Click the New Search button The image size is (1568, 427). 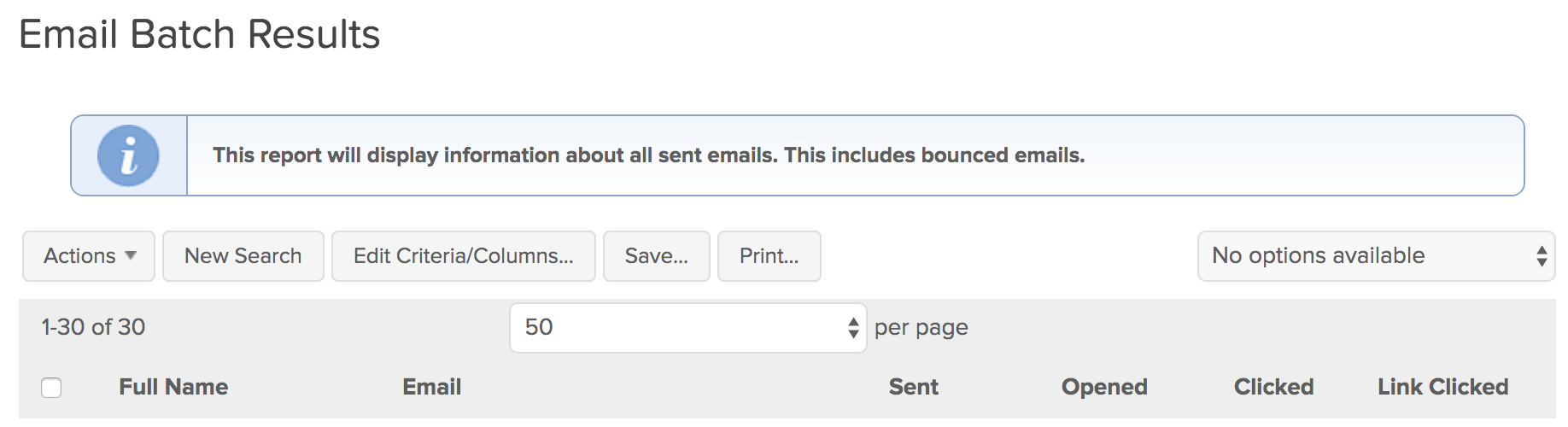click(x=243, y=256)
